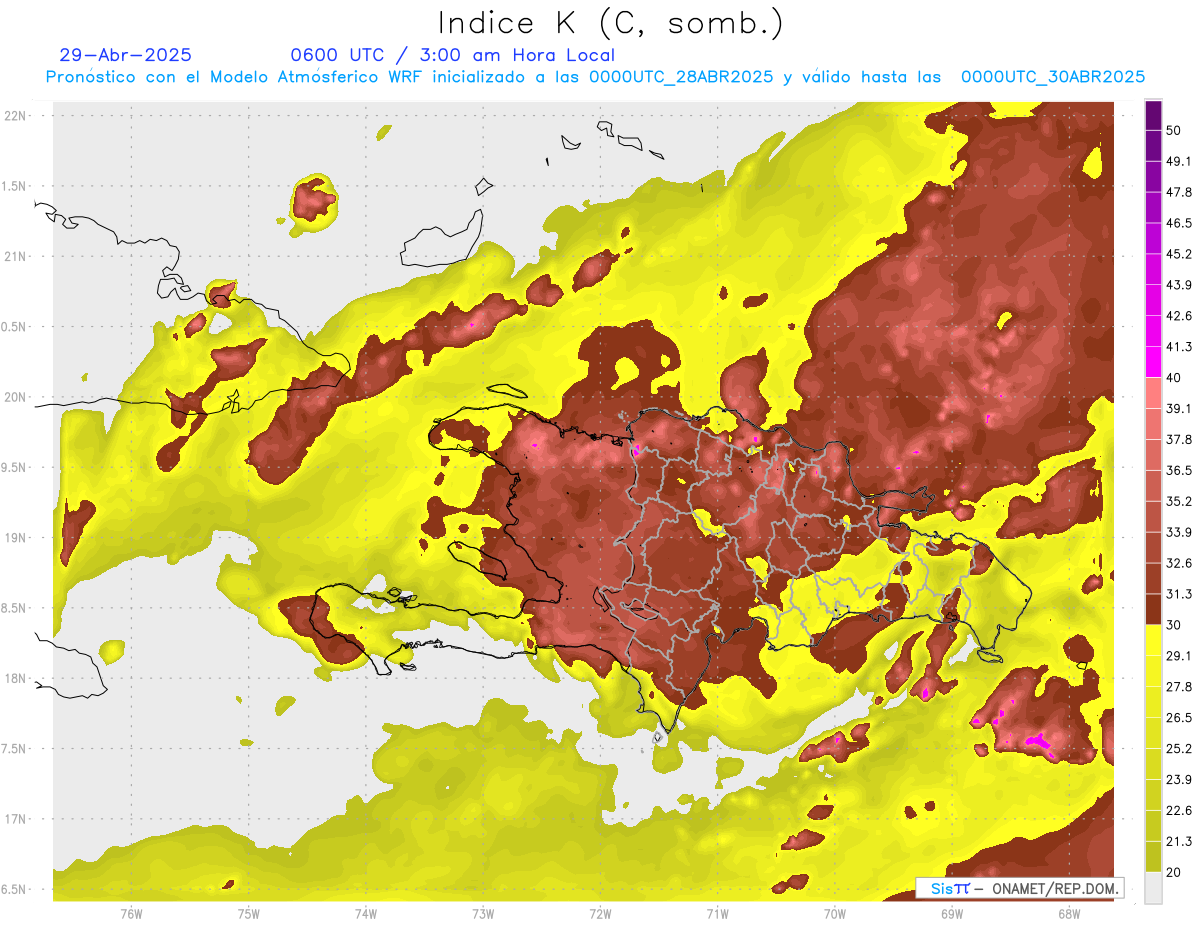Click the colorbar value '26.5'

click(x=1179, y=717)
